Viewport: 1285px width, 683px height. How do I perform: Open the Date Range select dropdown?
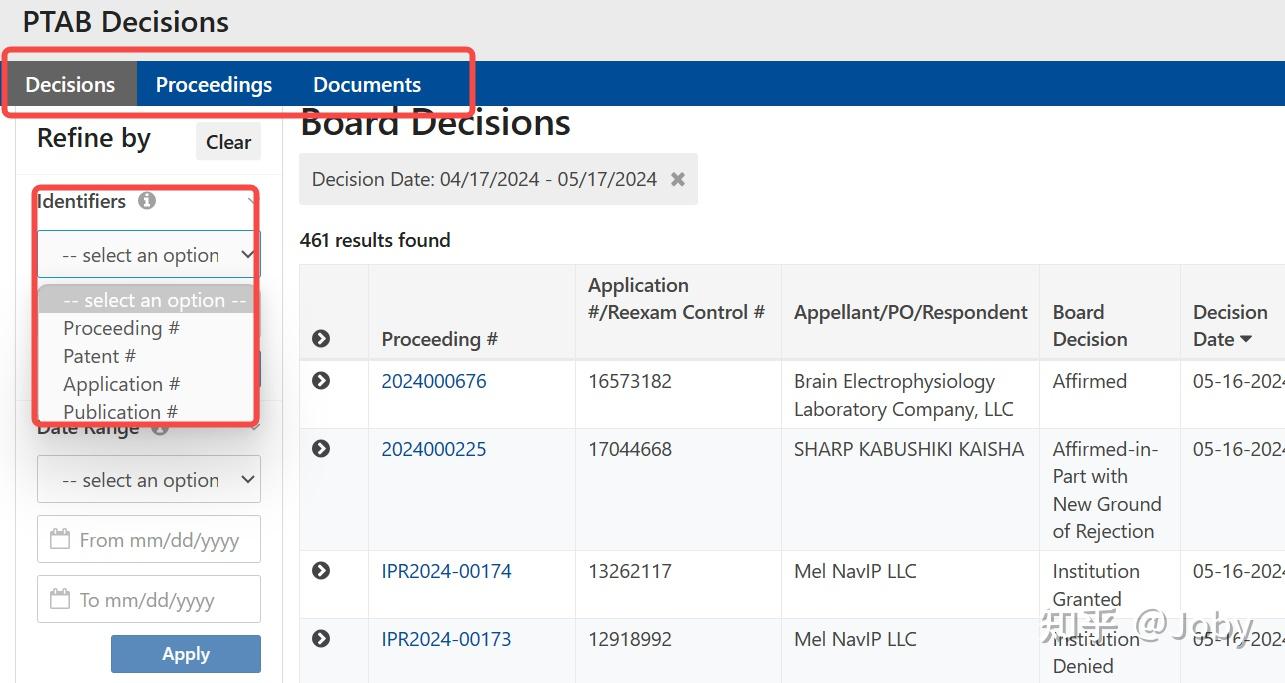(x=148, y=480)
